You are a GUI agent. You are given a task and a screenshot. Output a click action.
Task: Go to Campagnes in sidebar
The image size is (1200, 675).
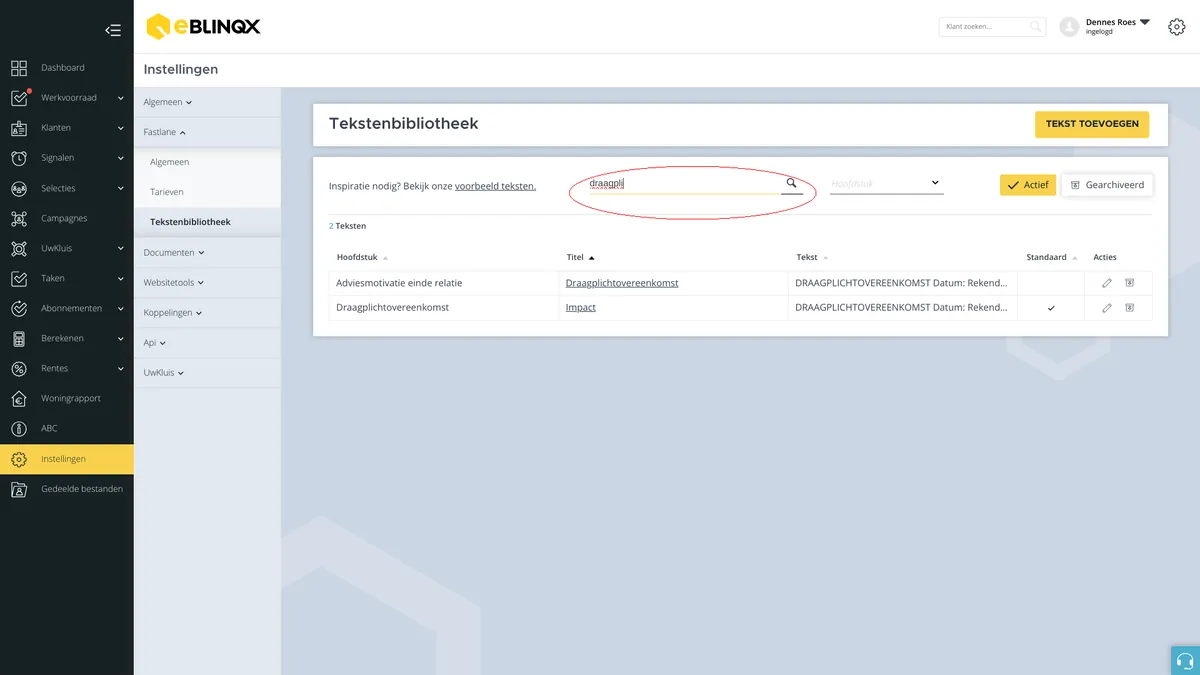tap(64, 218)
